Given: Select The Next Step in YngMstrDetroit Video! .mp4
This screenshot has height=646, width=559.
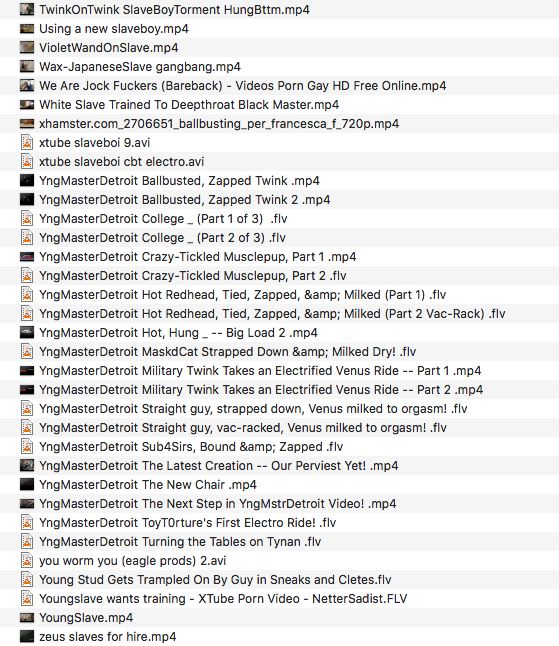Looking at the screenshot, I should point(218,503).
